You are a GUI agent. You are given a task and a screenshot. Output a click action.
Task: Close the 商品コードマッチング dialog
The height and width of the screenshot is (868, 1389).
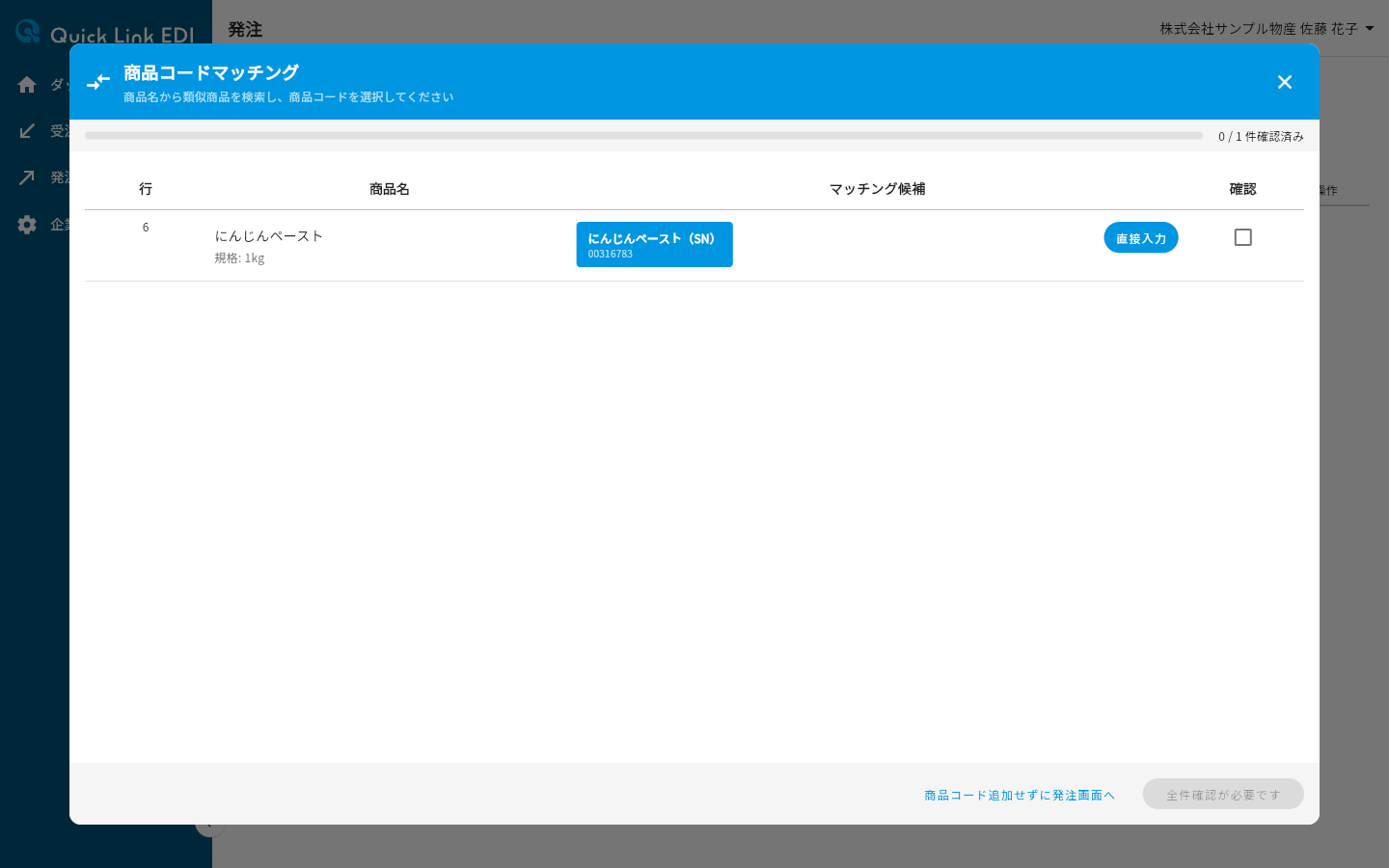coord(1284,82)
